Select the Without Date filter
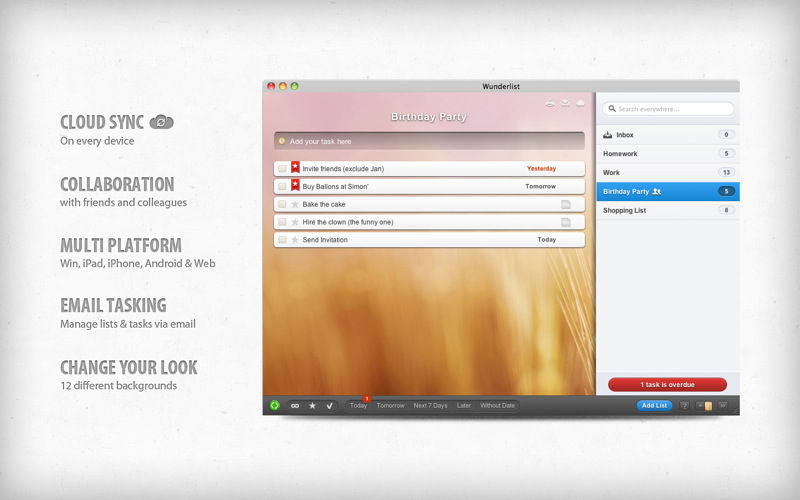The height and width of the screenshot is (500, 800). click(497, 406)
